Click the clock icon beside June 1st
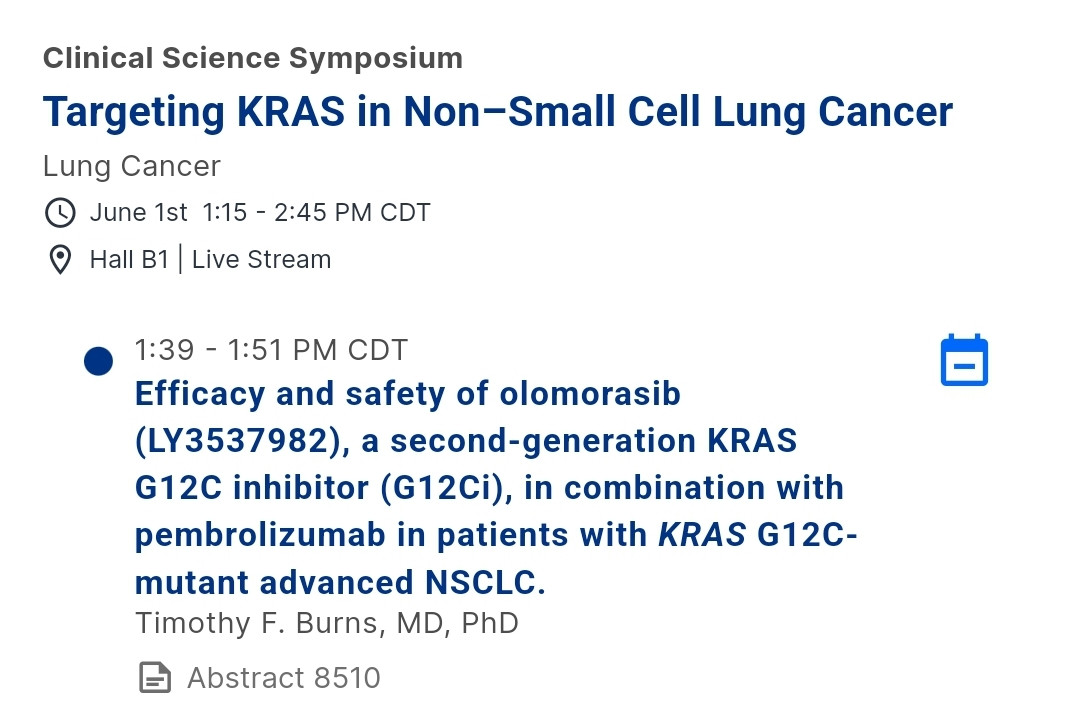 (60, 213)
